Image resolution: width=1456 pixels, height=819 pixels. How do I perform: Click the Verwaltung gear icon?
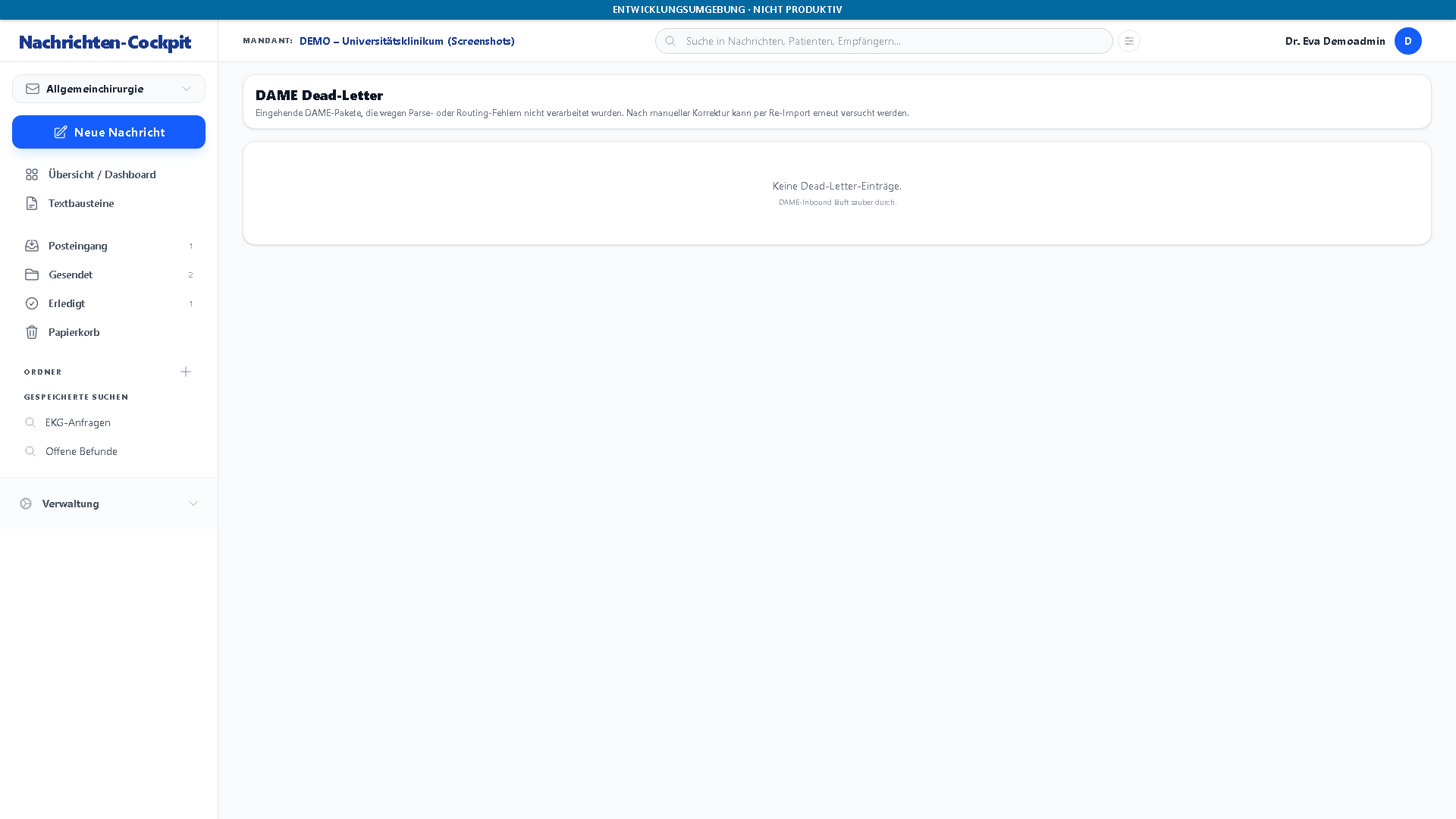click(x=26, y=504)
